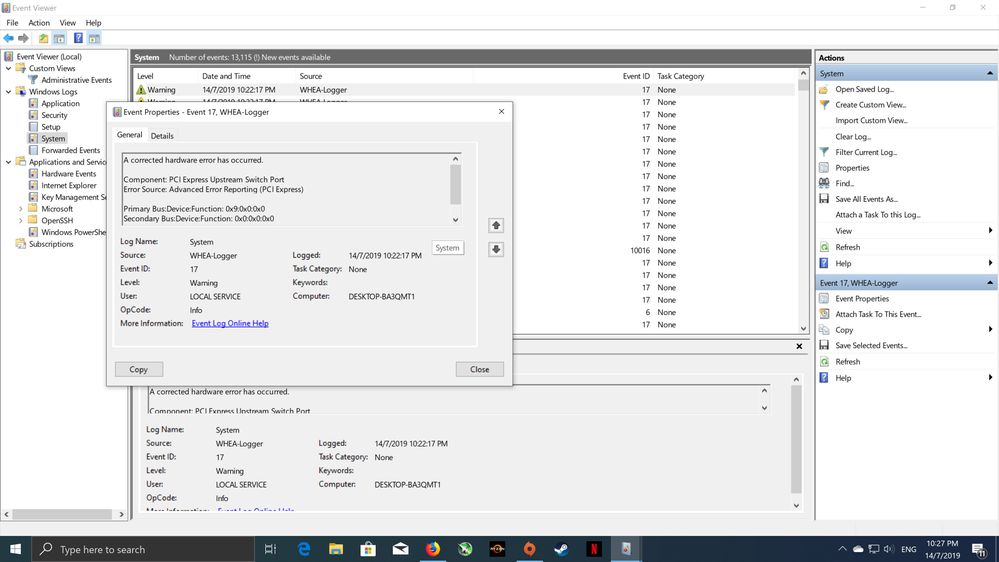
Task: Open the Event Log Online Help link
Action: pyautogui.click(x=230, y=324)
